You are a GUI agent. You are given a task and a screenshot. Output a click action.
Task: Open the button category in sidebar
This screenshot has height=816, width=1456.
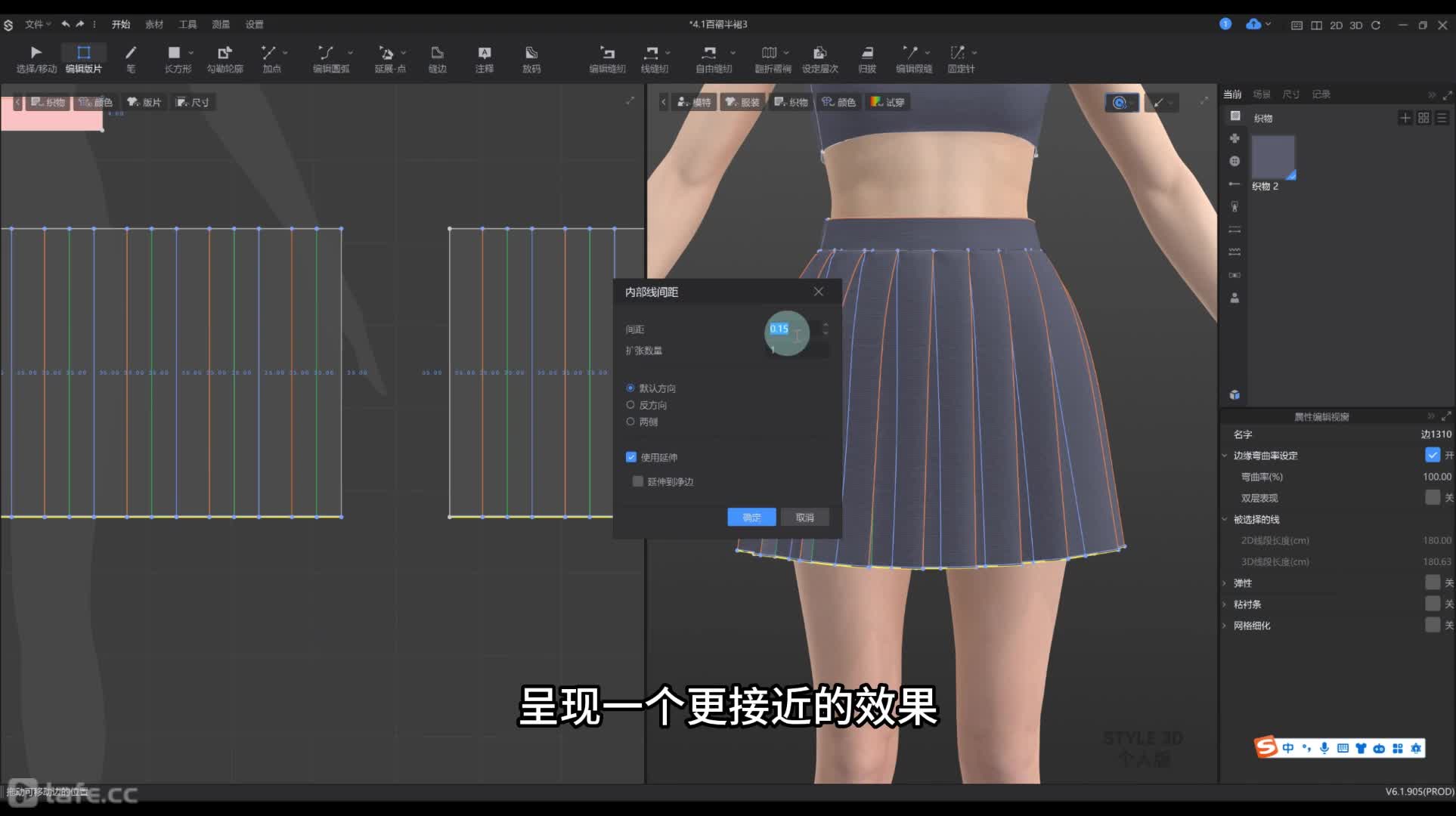point(1235,161)
